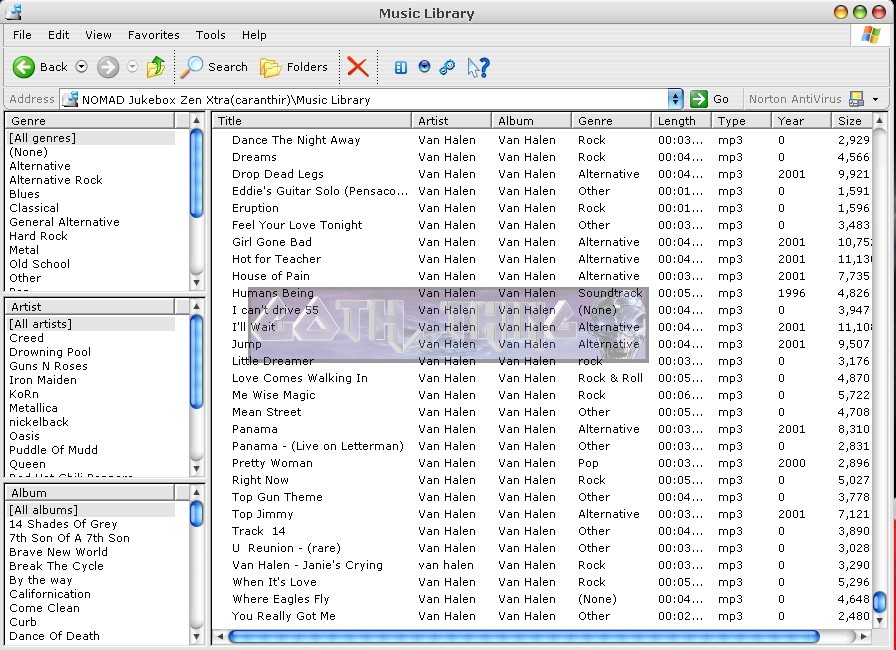This screenshot has width=896, height=650.
Task: Select Old School genre
Action: 39,264
